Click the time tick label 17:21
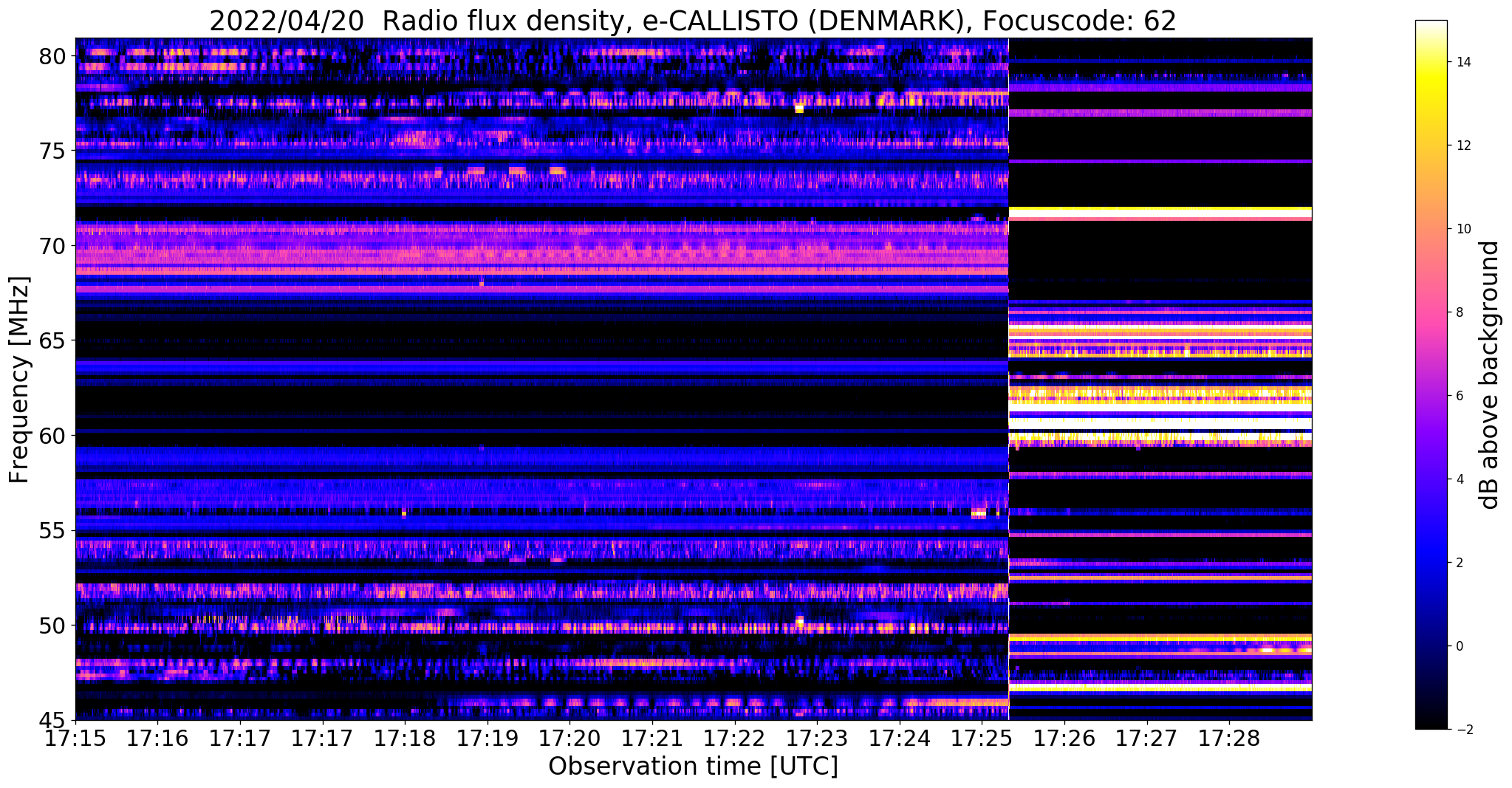Screen dimensions: 1512x788 pyautogui.click(x=652, y=739)
